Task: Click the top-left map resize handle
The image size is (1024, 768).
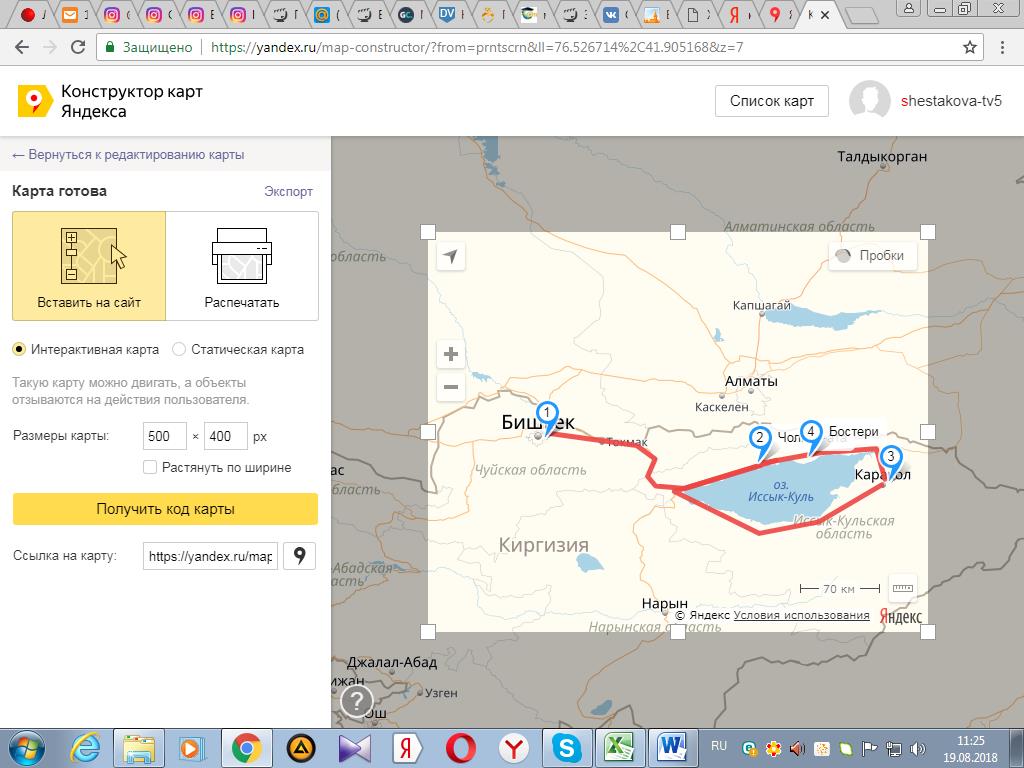Action: point(427,232)
